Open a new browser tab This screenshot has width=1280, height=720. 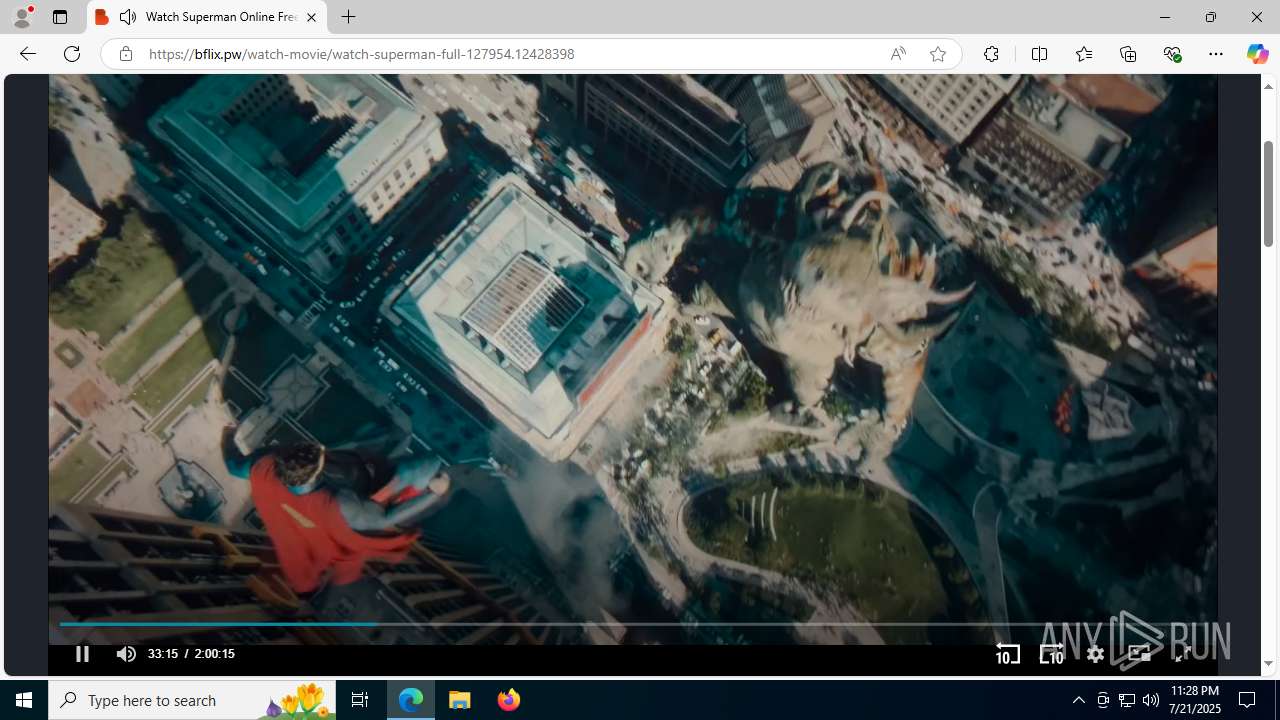[348, 17]
